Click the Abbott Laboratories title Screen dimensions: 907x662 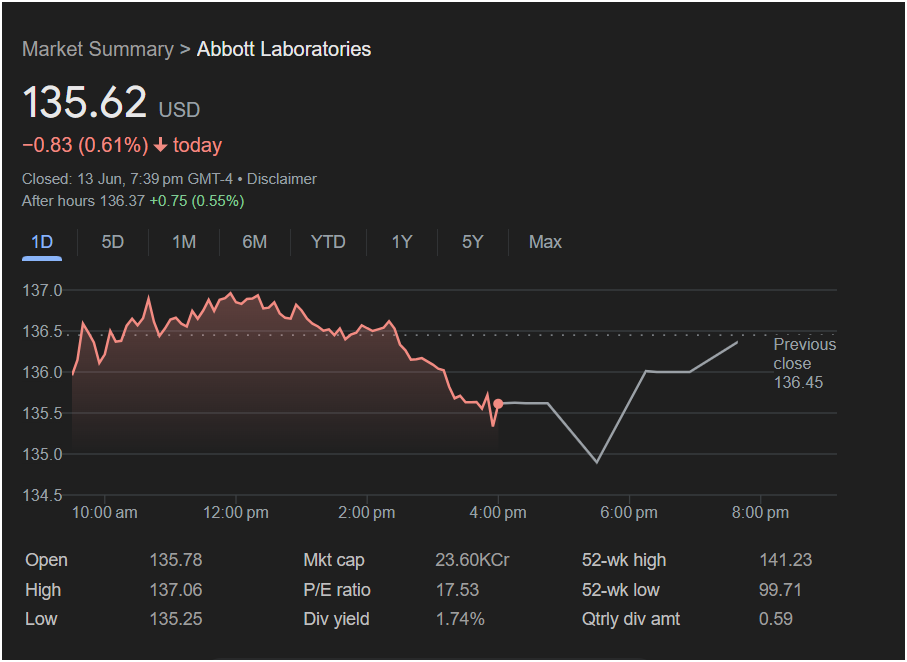click(284, 49)
